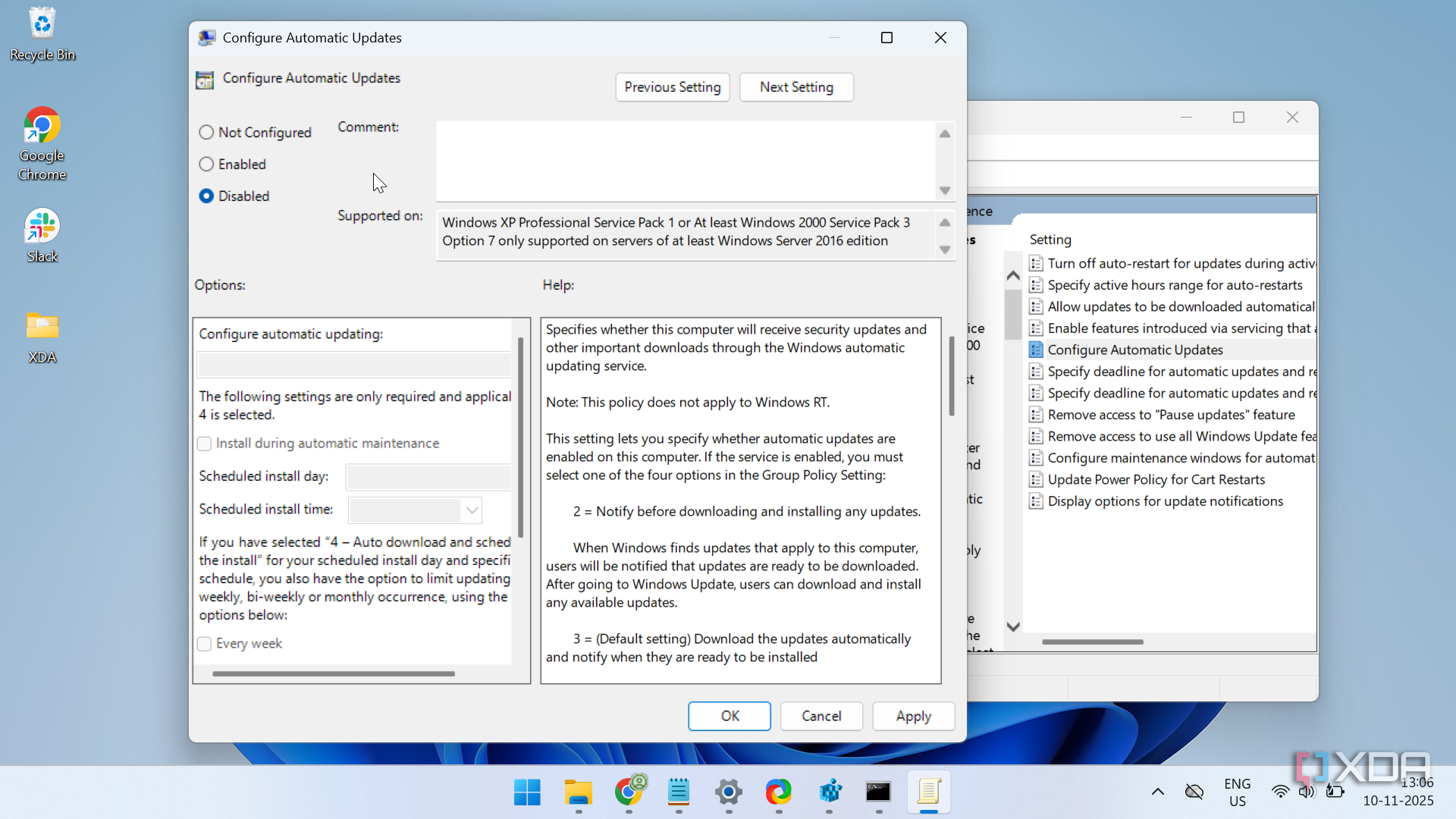Image resolution: width=1456 pixels, height=819 pixels.
Task: Click the Apply button
Action: point(914,716)
